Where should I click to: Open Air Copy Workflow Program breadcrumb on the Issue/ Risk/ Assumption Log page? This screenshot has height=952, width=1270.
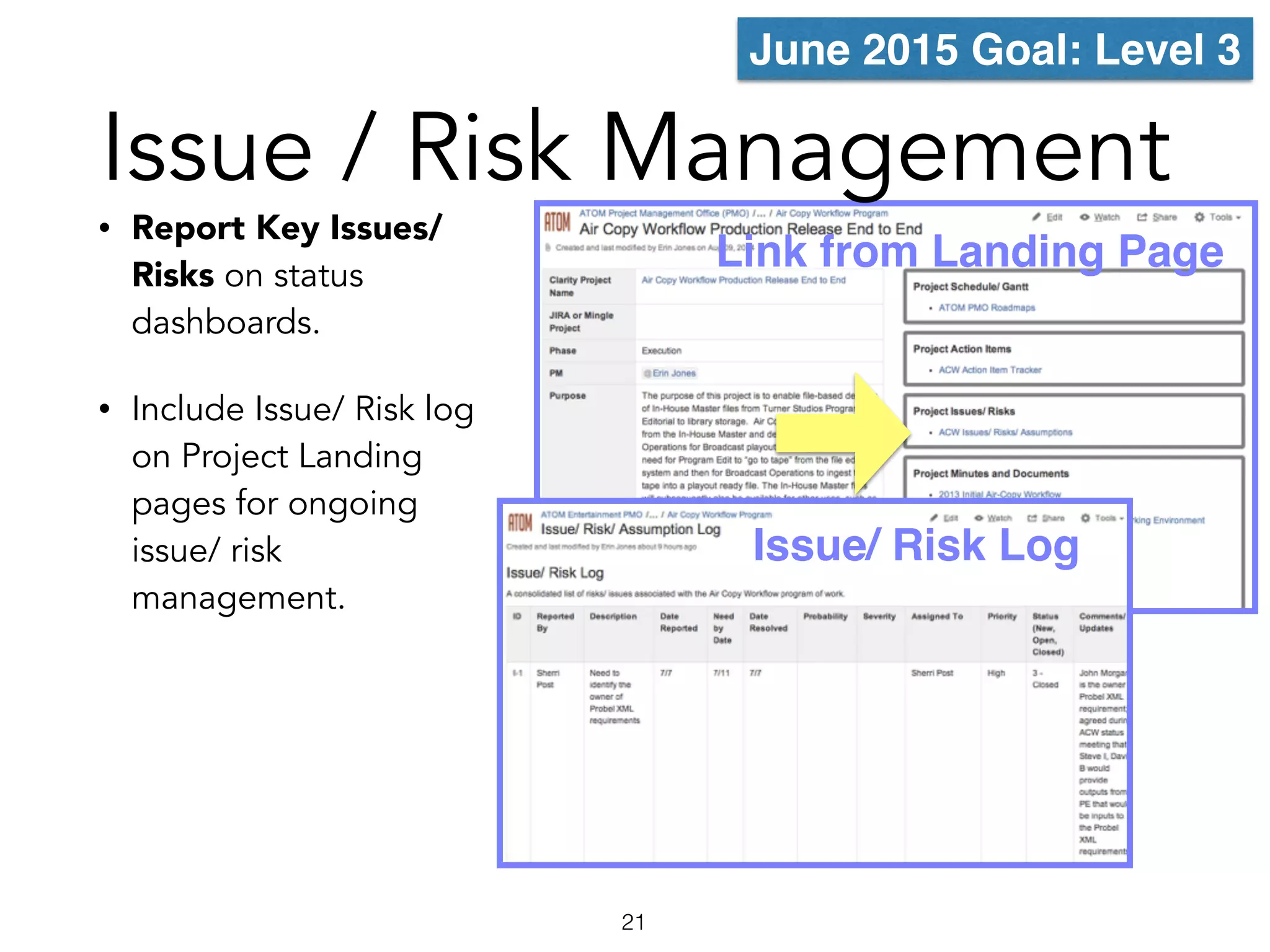click(x=719, y=514)
